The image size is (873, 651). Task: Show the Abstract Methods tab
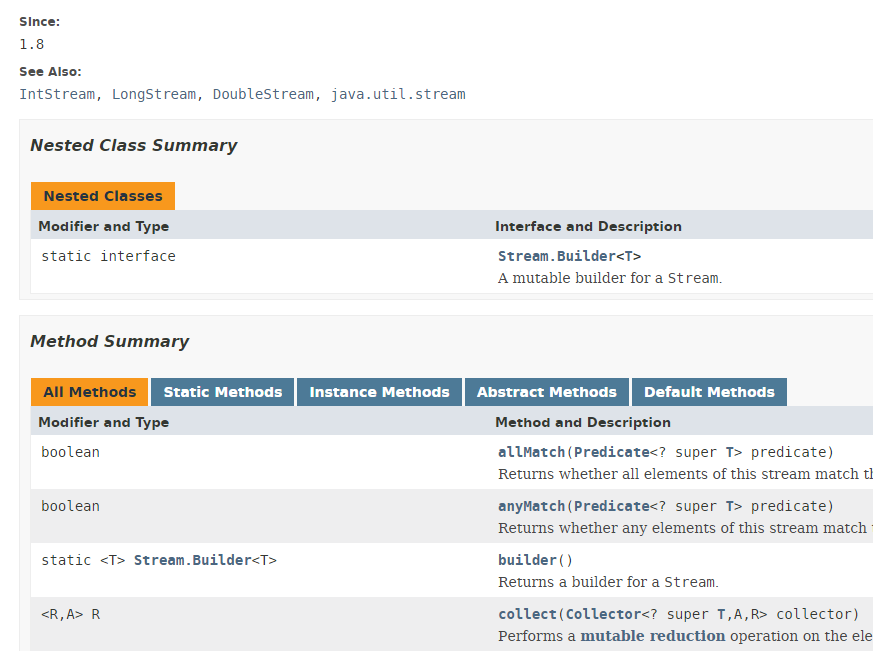546,392
